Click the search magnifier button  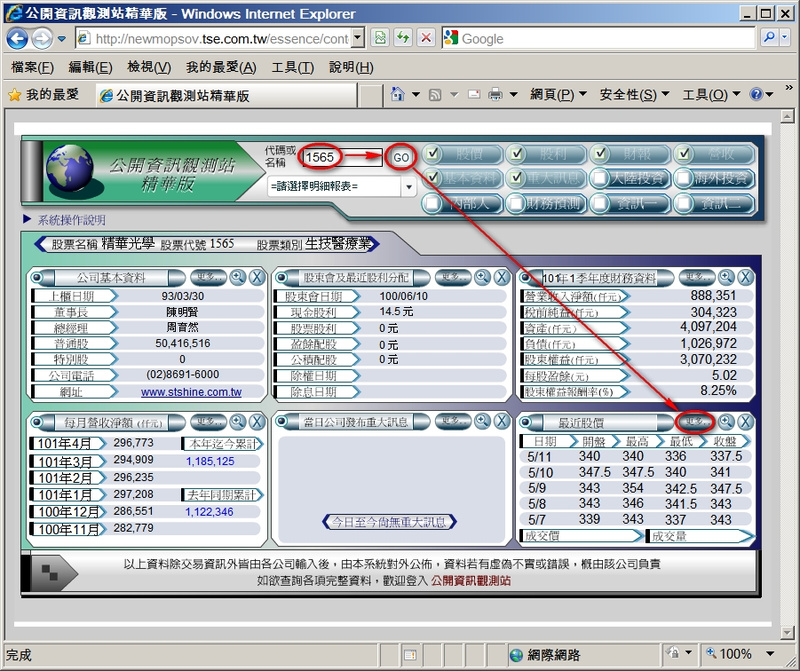click(769, 37)
